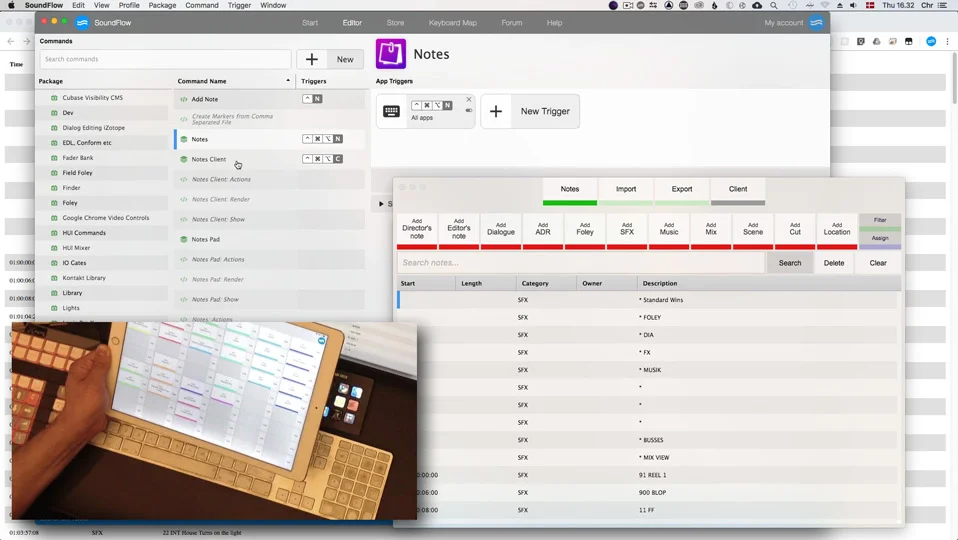Toggle the Assign button in Notes window

[880, 240]
